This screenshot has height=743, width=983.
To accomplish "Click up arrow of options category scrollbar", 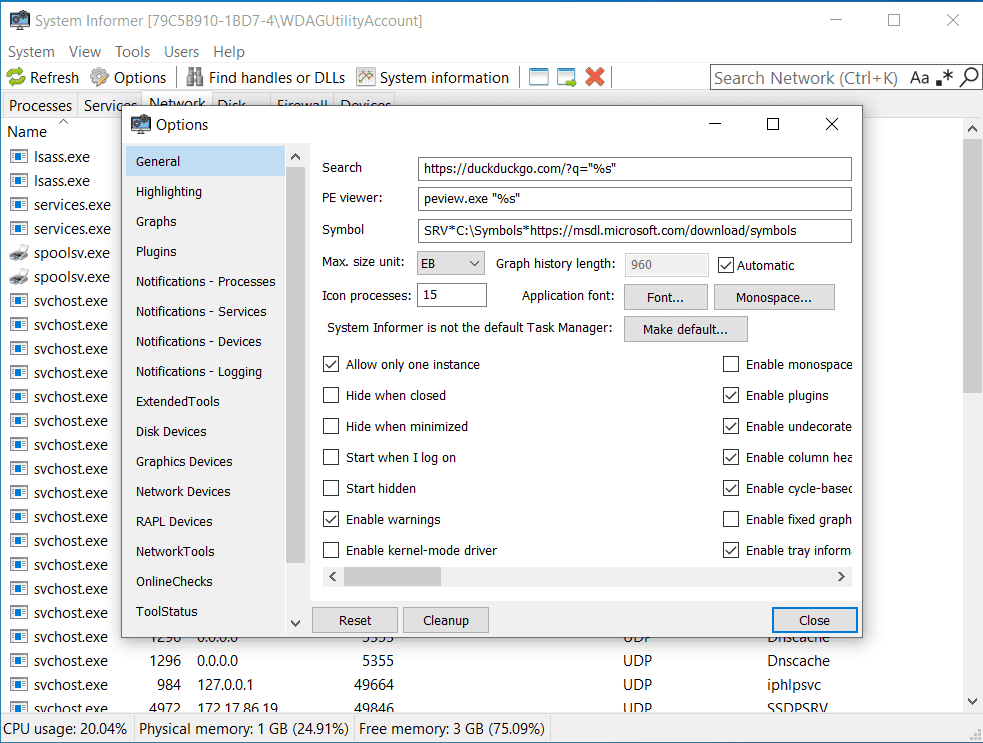I will click(295, 157).
